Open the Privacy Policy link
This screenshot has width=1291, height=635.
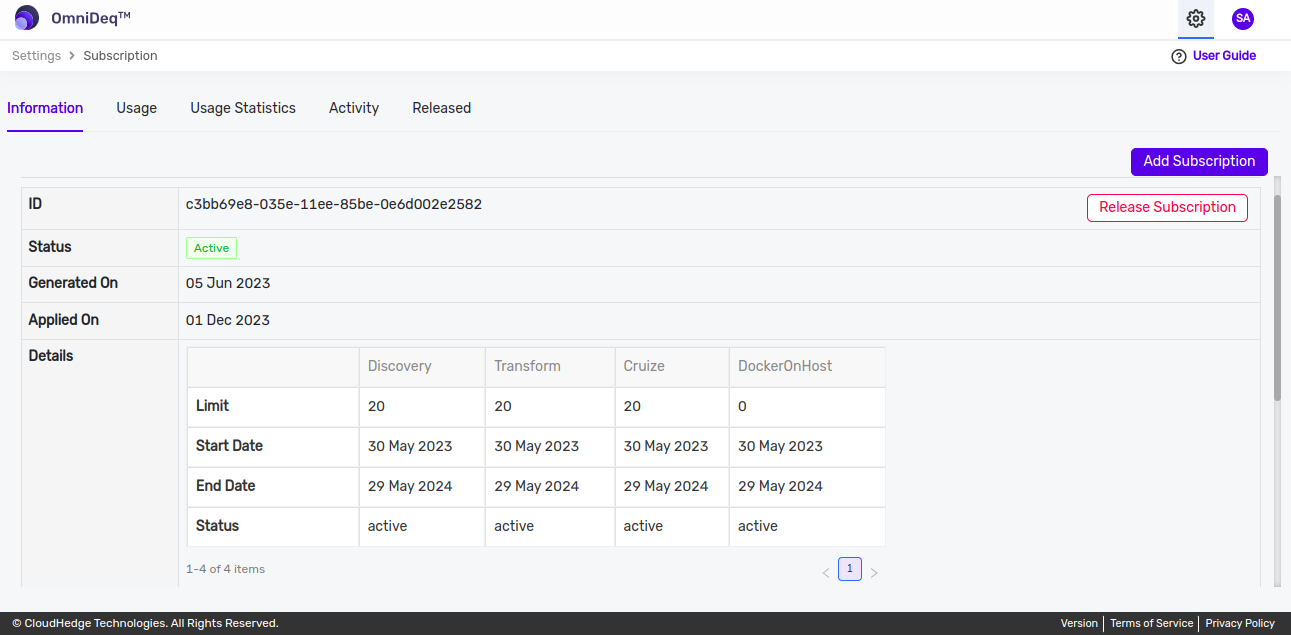click(1240, 623)
